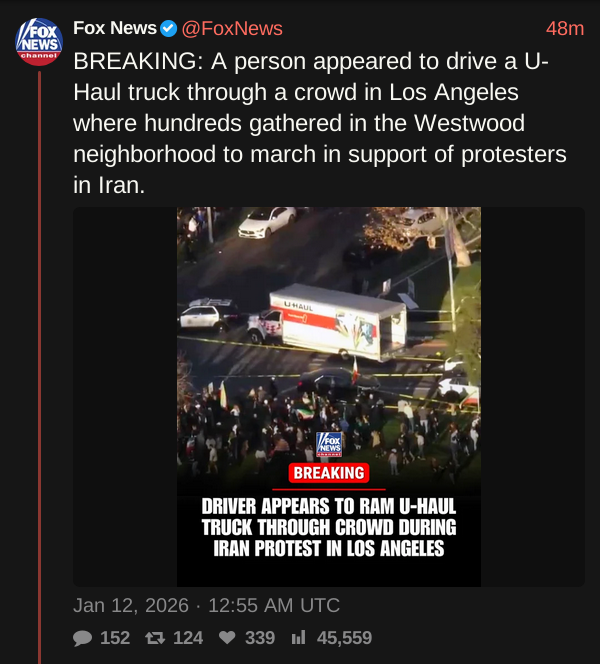
Task: Click the 48m timestamp
Action: (x=565, y=29)
